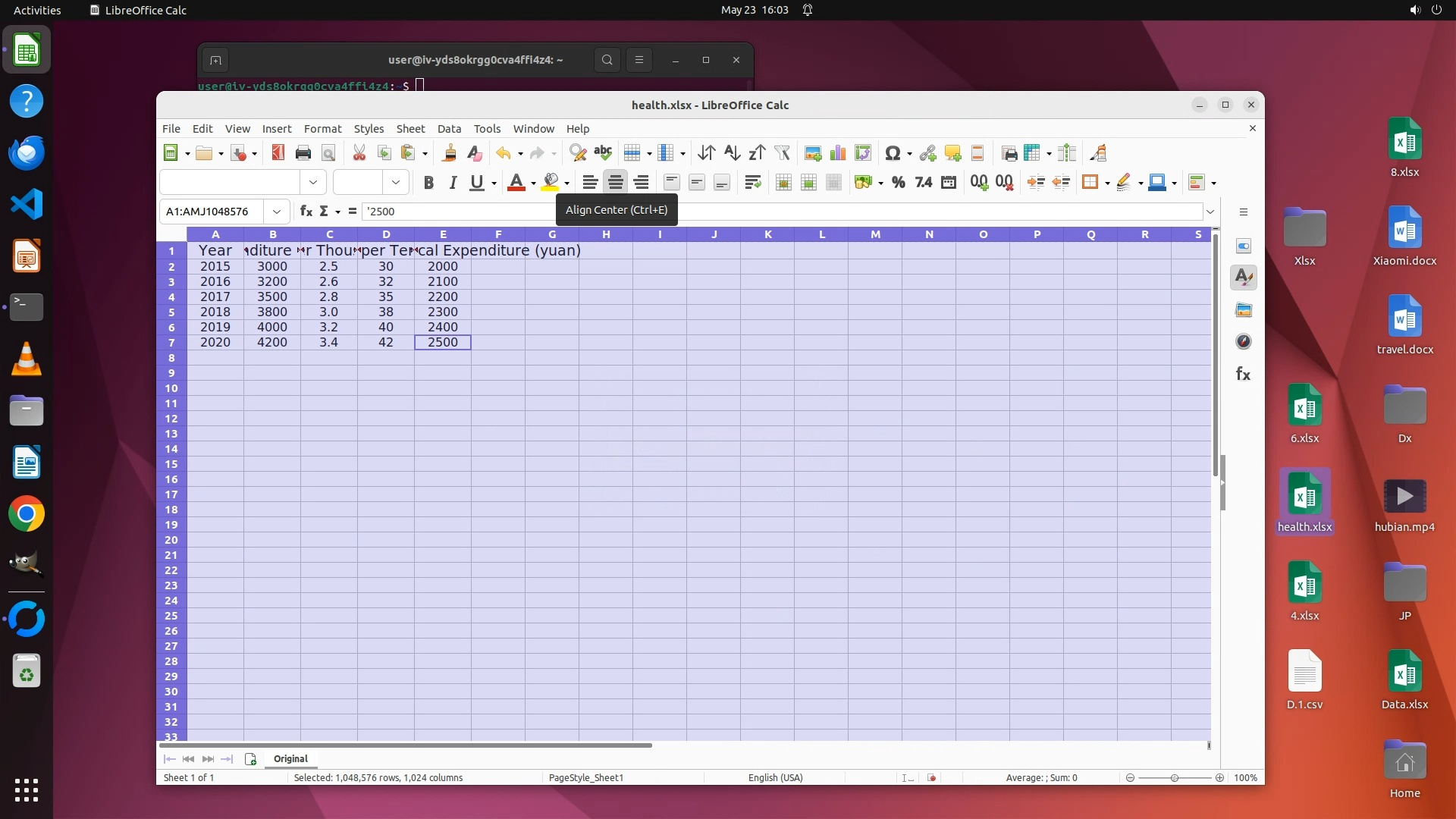1456x819 pixels.
Task: Click the AutoFilter funnel icon
Action: point(782,153)
